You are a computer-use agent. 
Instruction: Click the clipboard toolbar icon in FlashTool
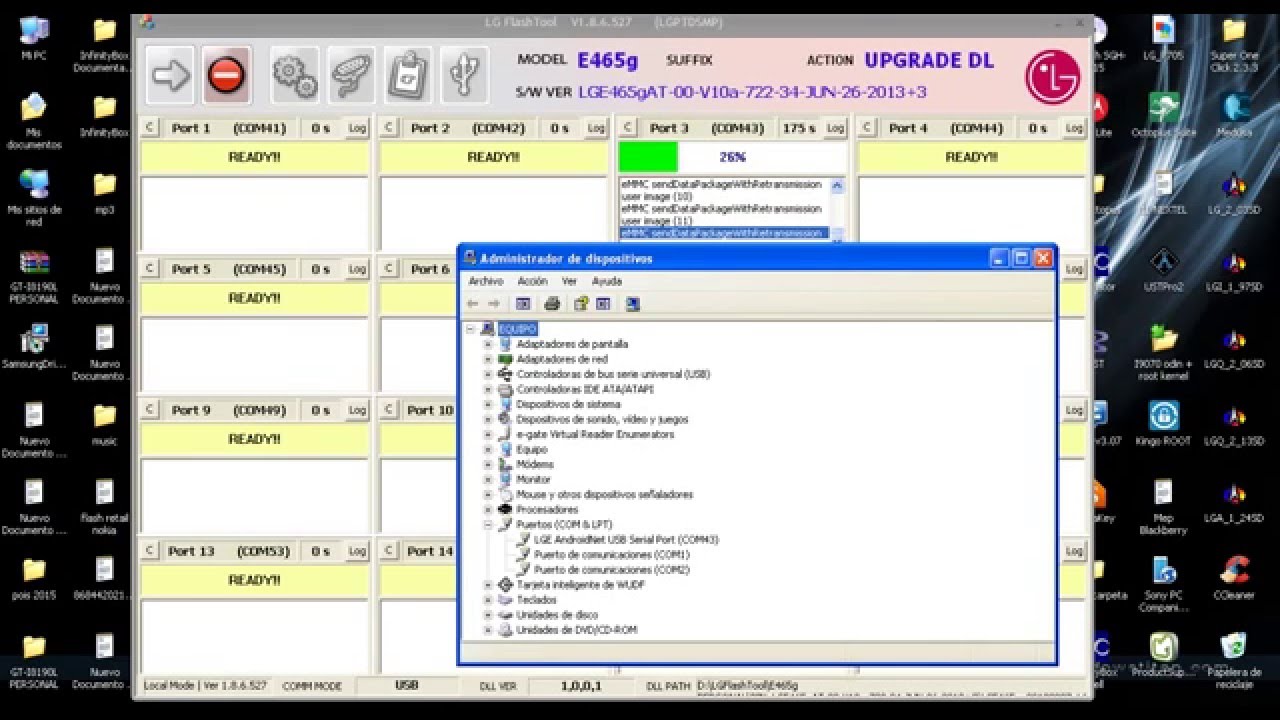tap(408, 75)
